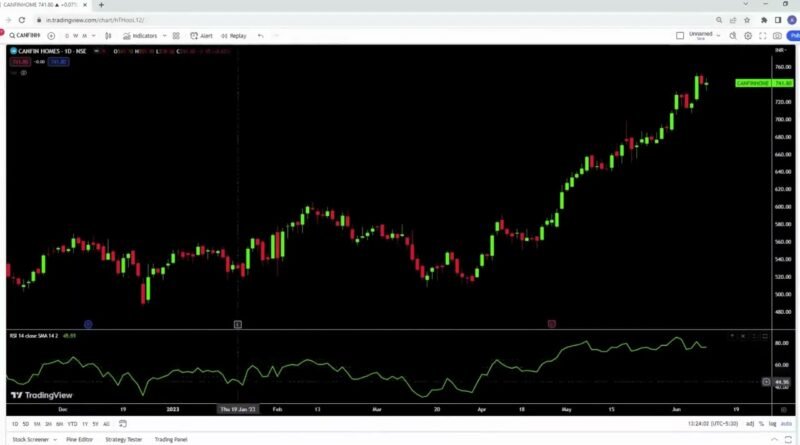Click RSI scale plus button at 44.96

[766, 382]
